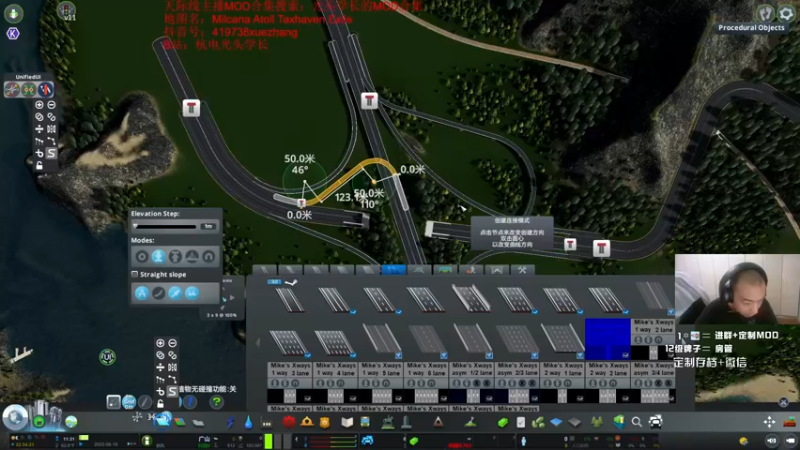
Task: Toggle the fourth blue bridge-pillar option
Action: click(x=192, y=293)
